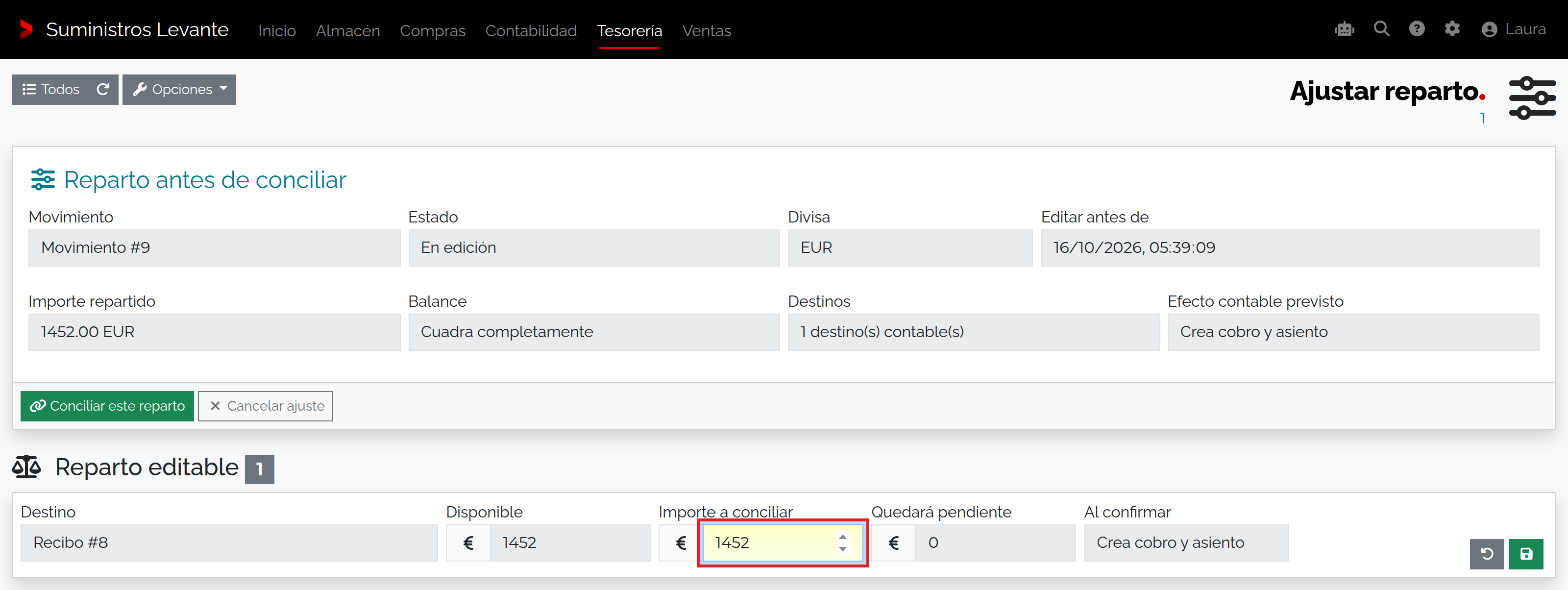Click the Movimiento #9 field
This screenshot has height=590, width=1568.
pos(214,248)
